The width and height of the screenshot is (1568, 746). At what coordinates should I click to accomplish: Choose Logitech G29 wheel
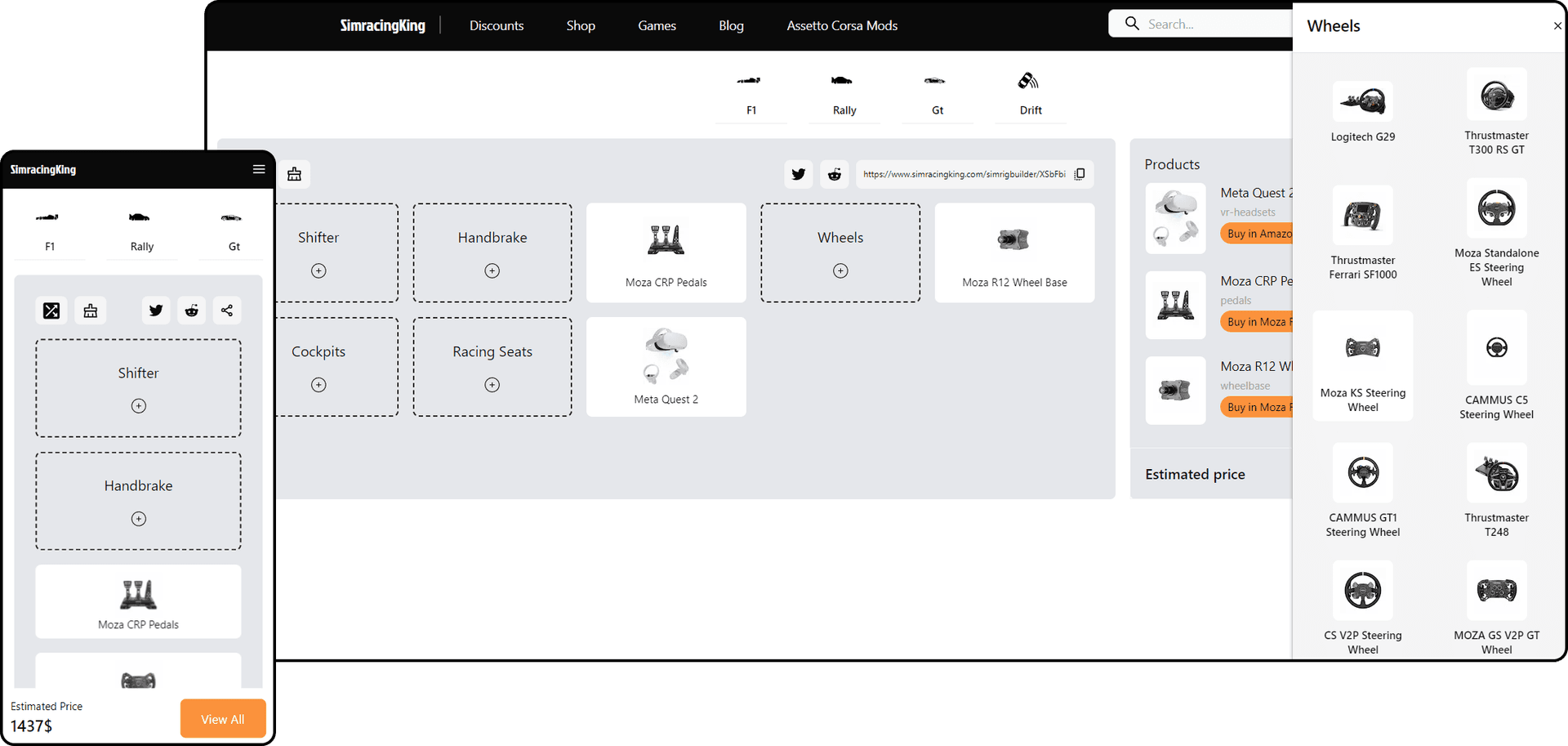[x=1363, y=112]
